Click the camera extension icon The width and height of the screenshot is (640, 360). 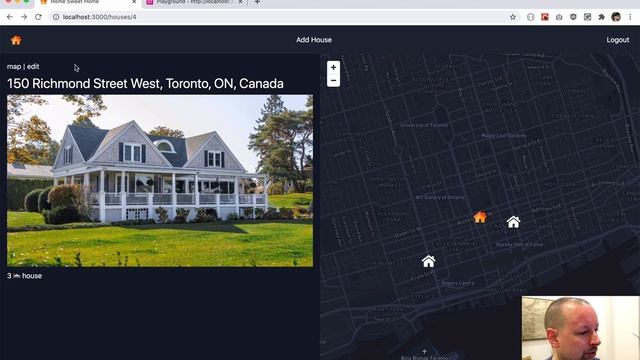click(x=559, y=17)
